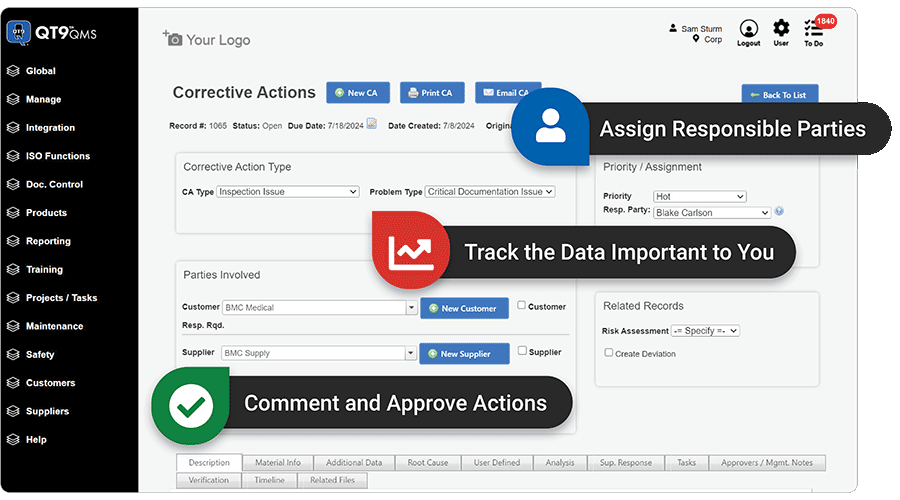Open the To Do checklist icon
The width and height of the screenshot is (900, 500).
[x=812, y=29]
